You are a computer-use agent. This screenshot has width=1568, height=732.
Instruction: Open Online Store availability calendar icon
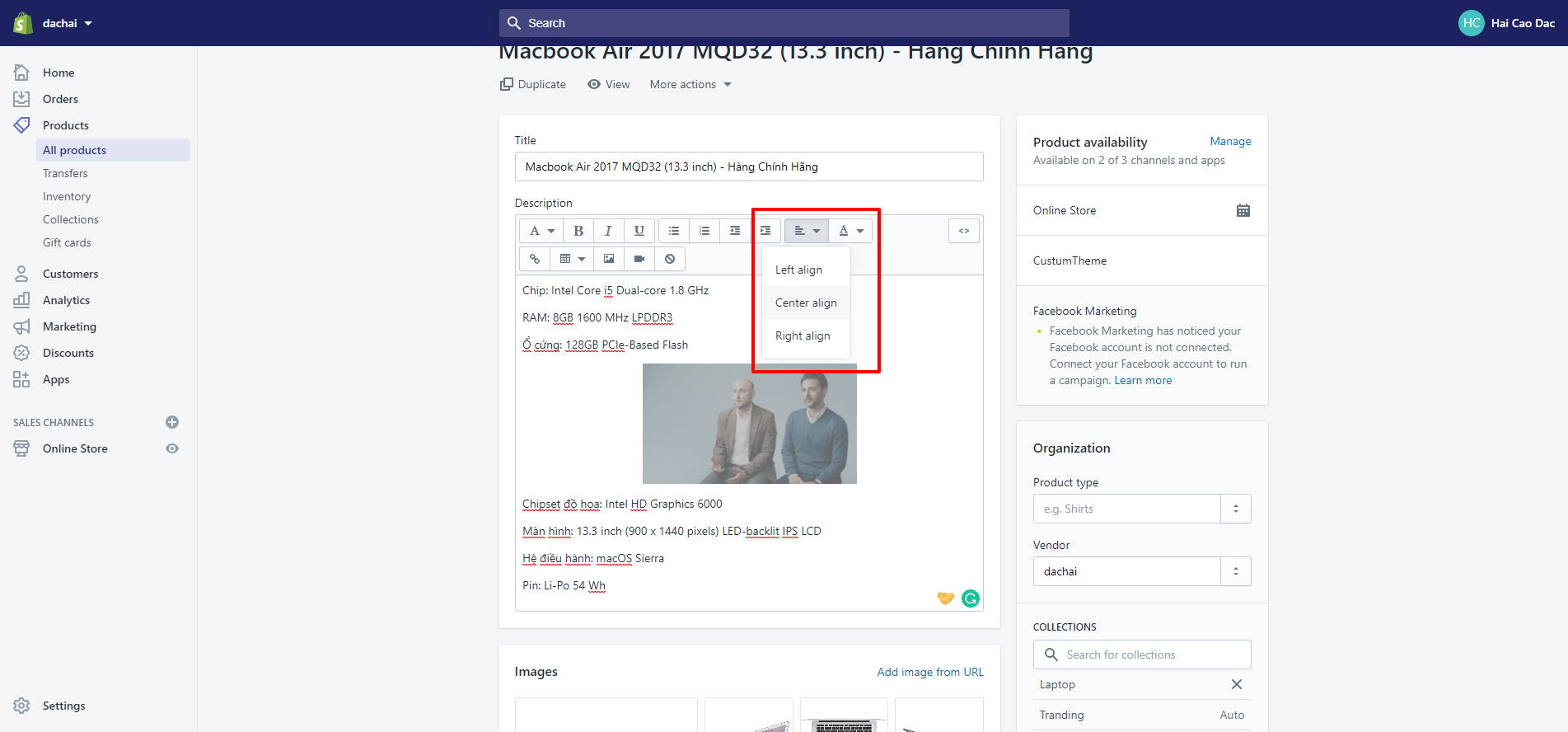pyautogui.click(x=1243, y=210)
